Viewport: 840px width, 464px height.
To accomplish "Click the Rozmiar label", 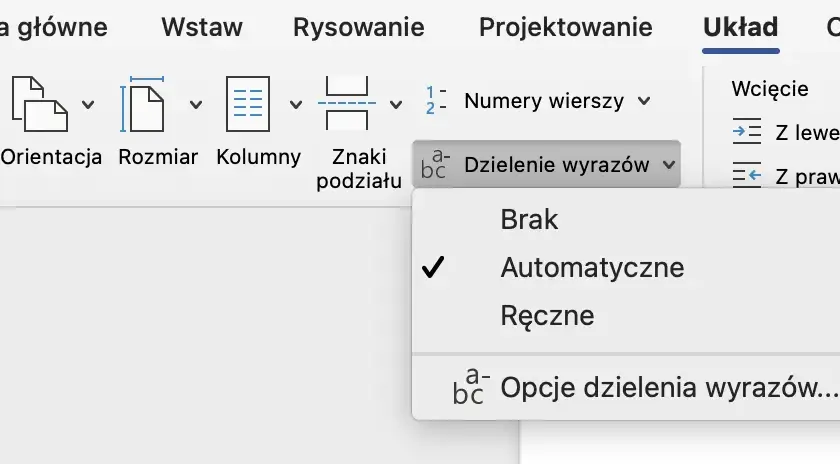I will pyautogui.click(x=158, y=157).
